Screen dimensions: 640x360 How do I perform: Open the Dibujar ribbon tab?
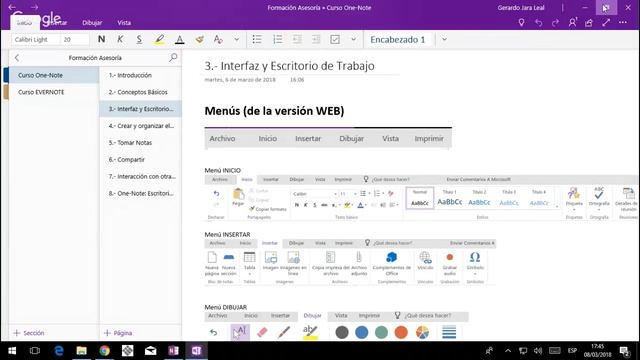[92, 23]
